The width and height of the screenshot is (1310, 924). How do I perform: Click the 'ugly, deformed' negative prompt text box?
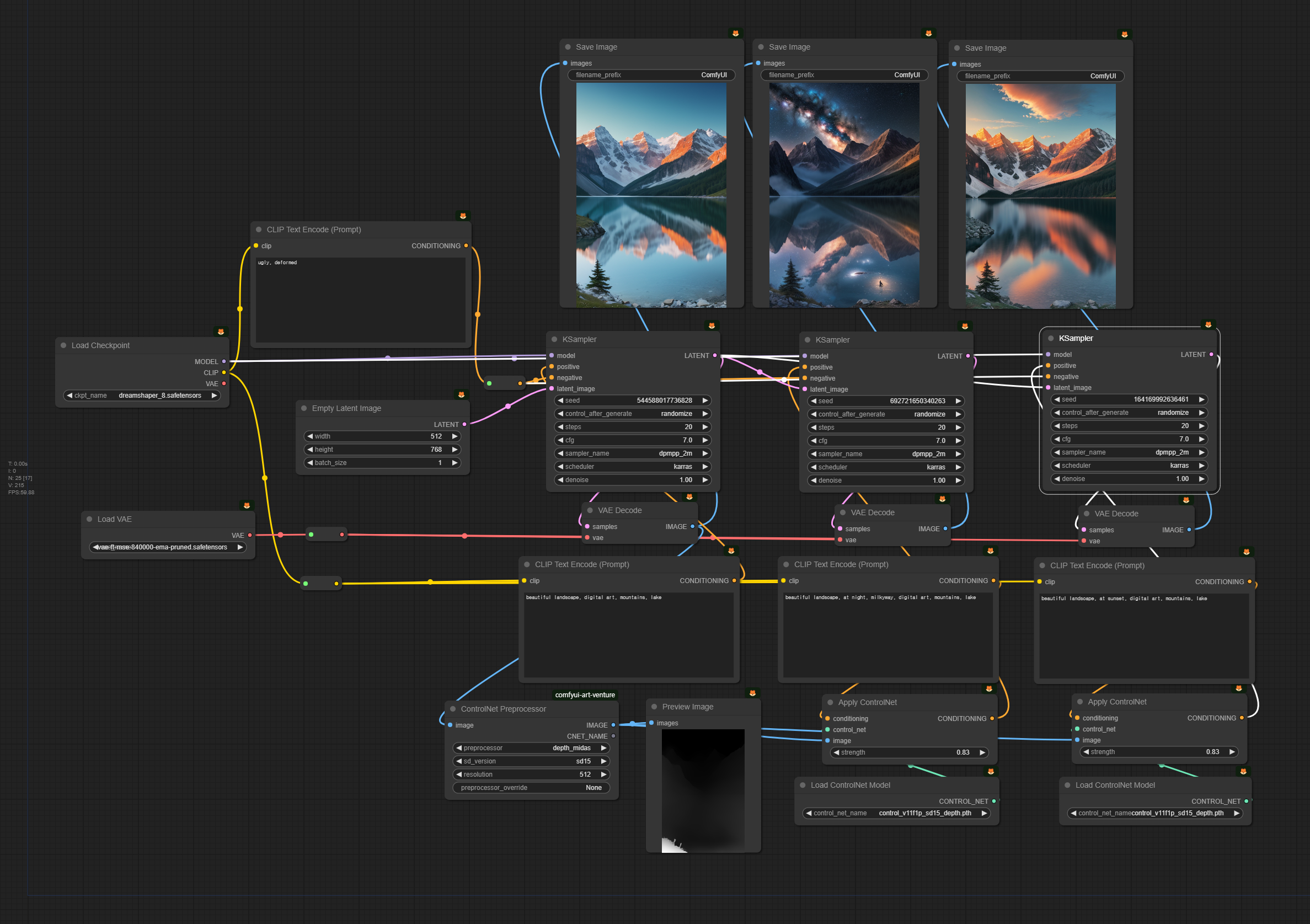tap(361, 300)
